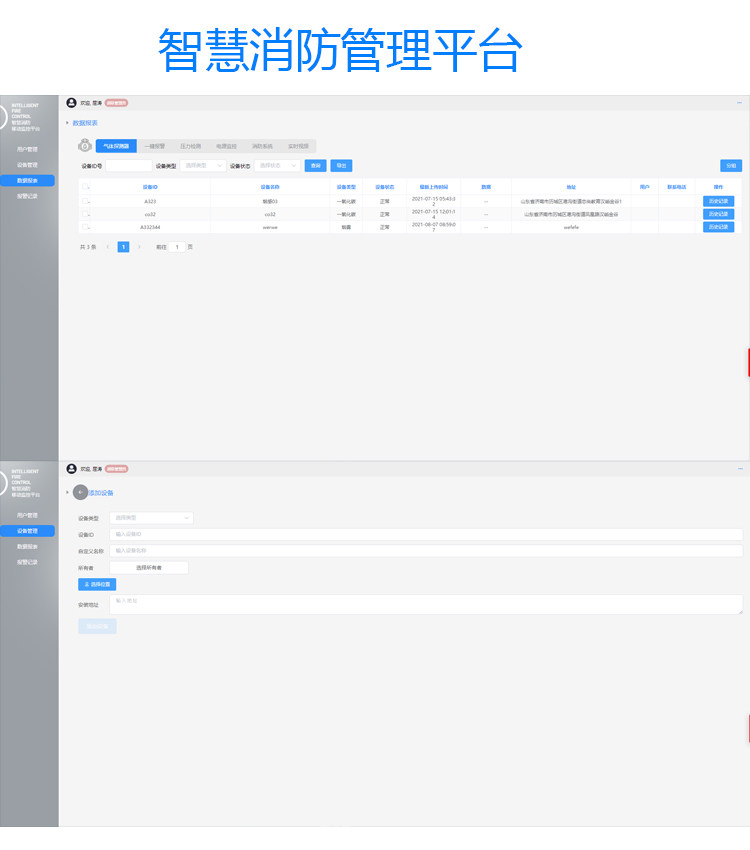
Task: Open 用户管理 in the lower sidebar
Action: (27, 515)
